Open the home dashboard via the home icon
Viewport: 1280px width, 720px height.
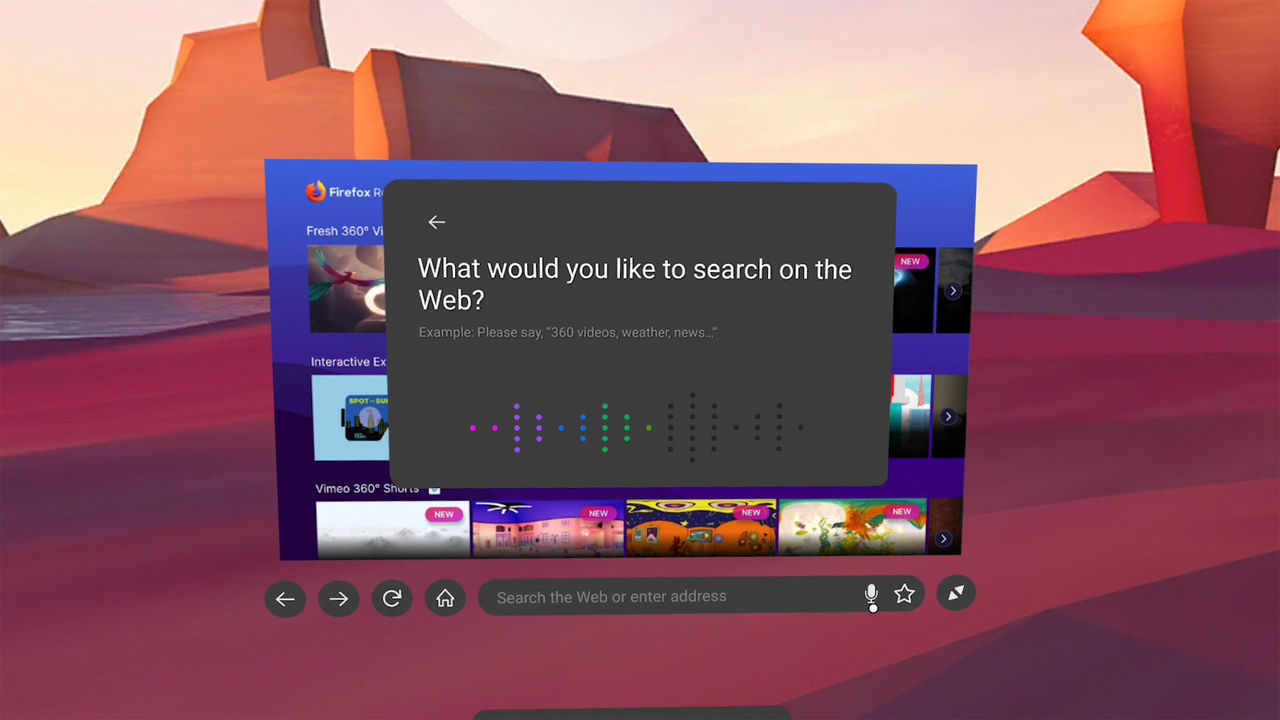[445, 599]
